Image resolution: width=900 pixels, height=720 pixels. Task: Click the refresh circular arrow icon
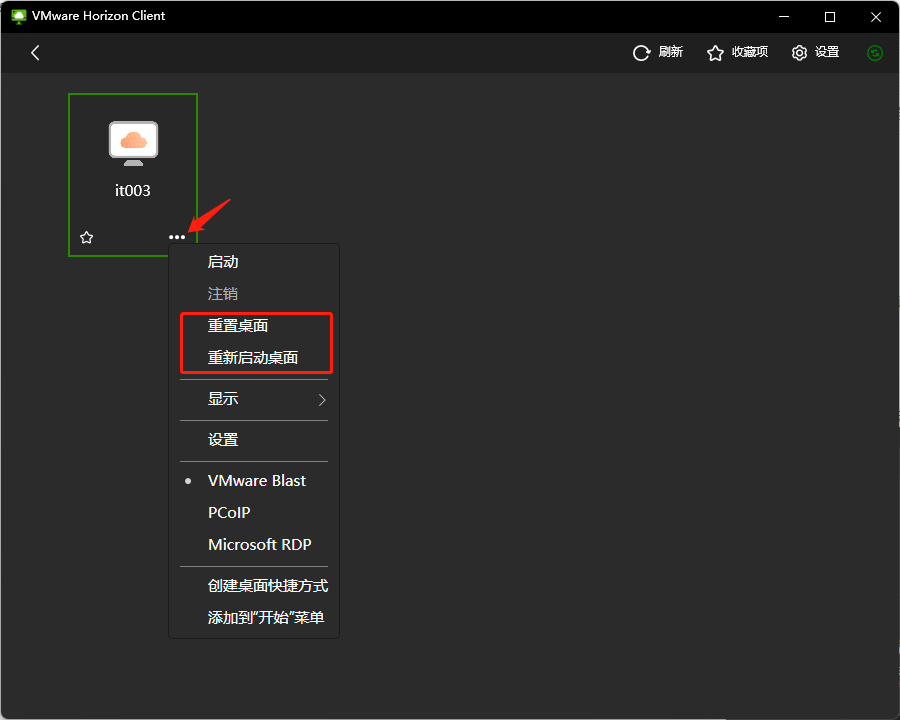pyautogui.click(x=641, y=52)
